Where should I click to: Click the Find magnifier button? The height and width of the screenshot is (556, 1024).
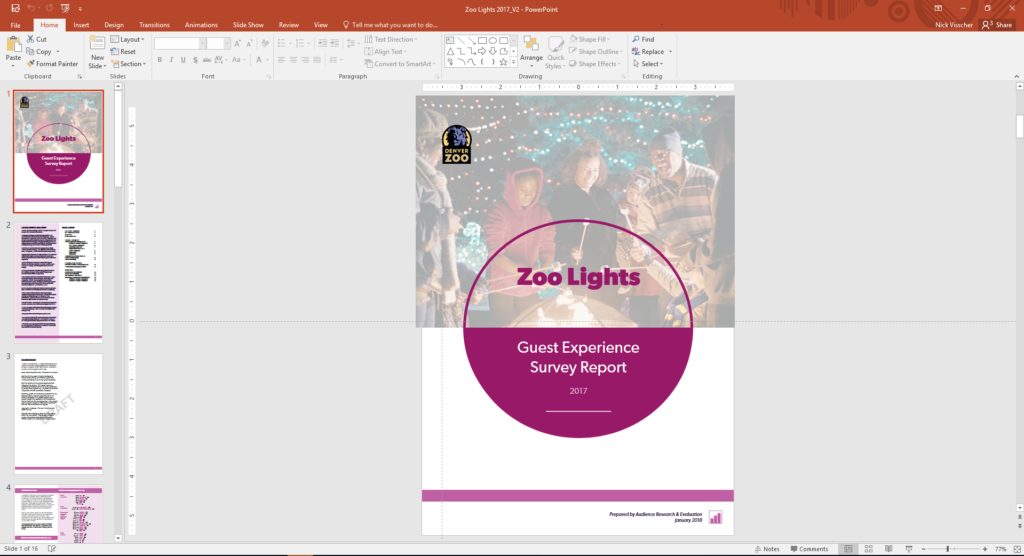point(643,39)
